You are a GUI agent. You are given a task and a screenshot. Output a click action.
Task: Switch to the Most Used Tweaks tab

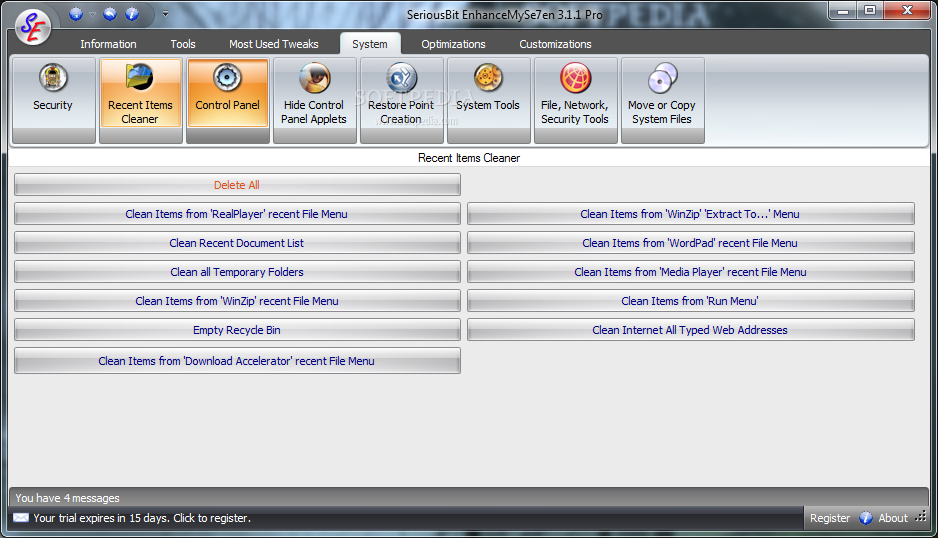pos(273,44)
